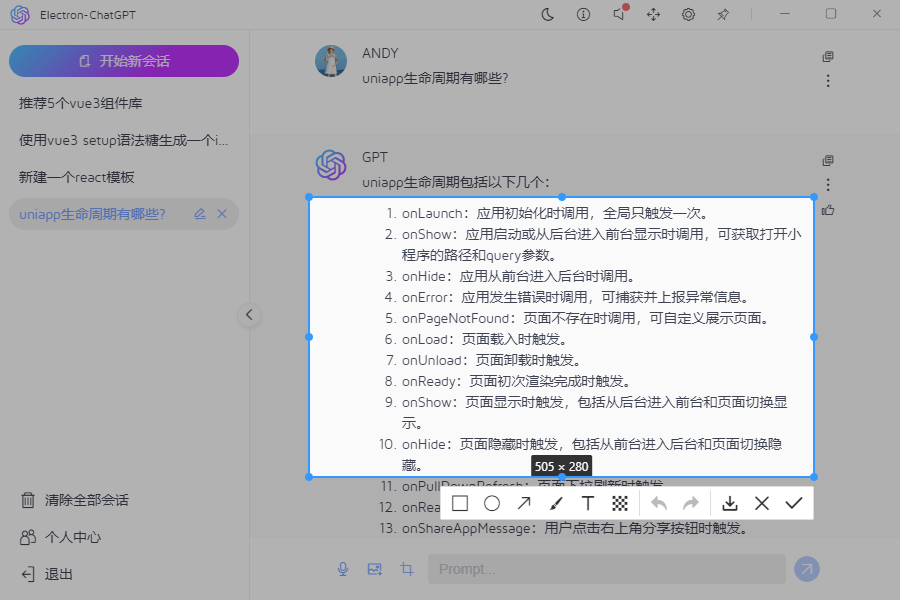This screenshot has height=600, width=900.
Task: Confirm screenshot with the checkmark
Action: [x=794, y=503]
